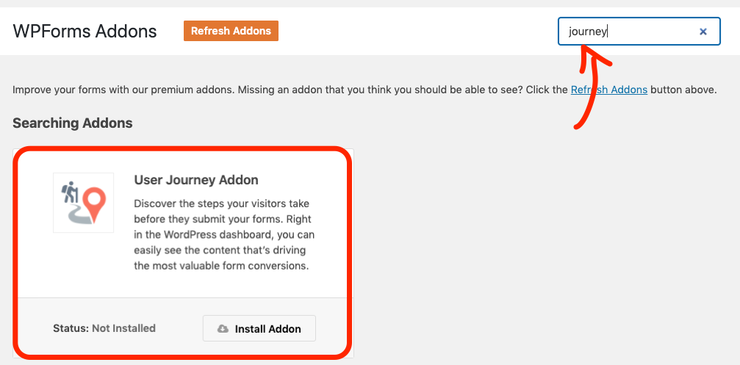This screenshot has width=740, height=365.
Task: Click the Not Installed status text
Action: pos(124,328)
